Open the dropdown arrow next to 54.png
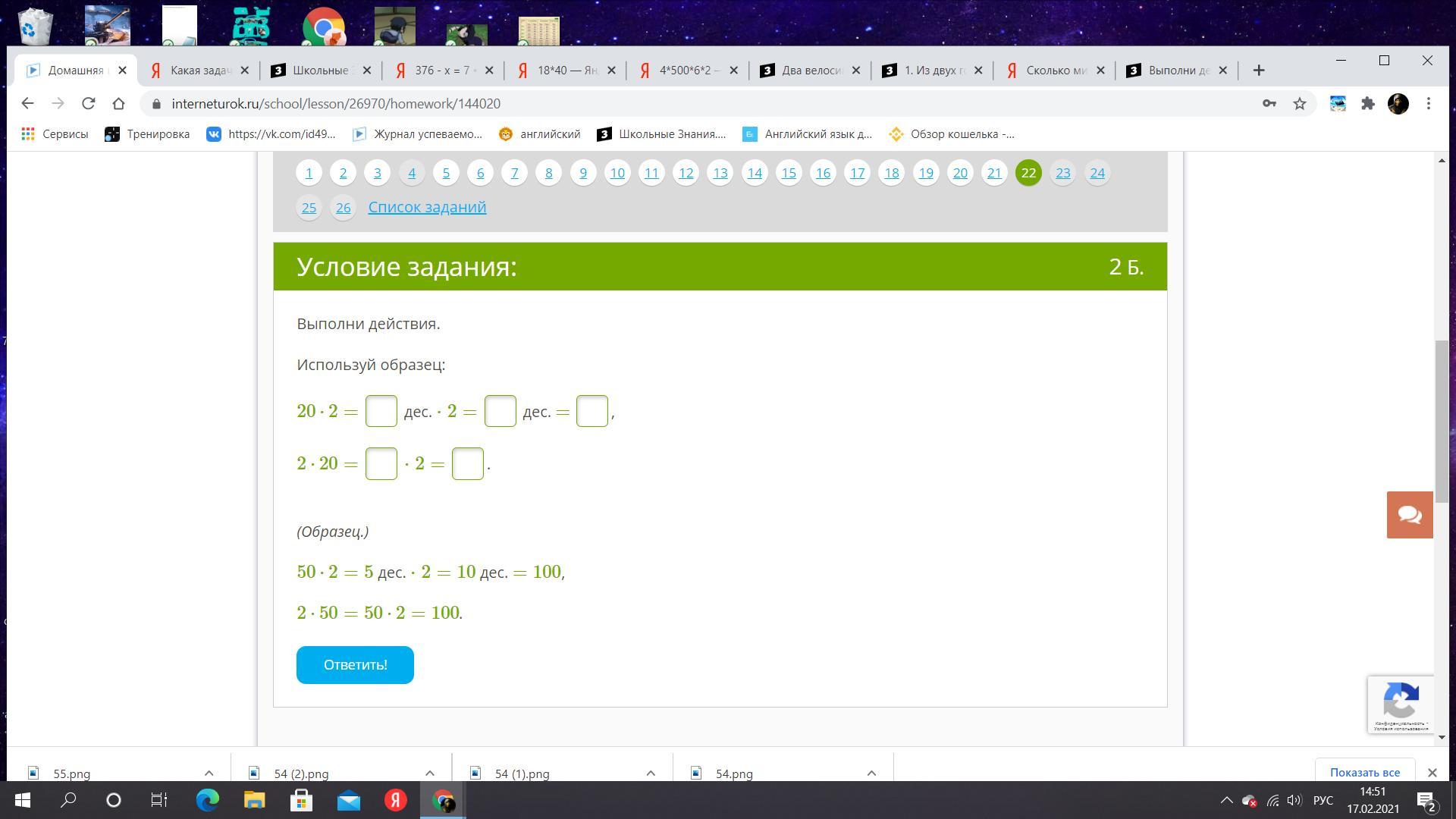This screenshot has width=1456, height=819. tap(871, 773)
